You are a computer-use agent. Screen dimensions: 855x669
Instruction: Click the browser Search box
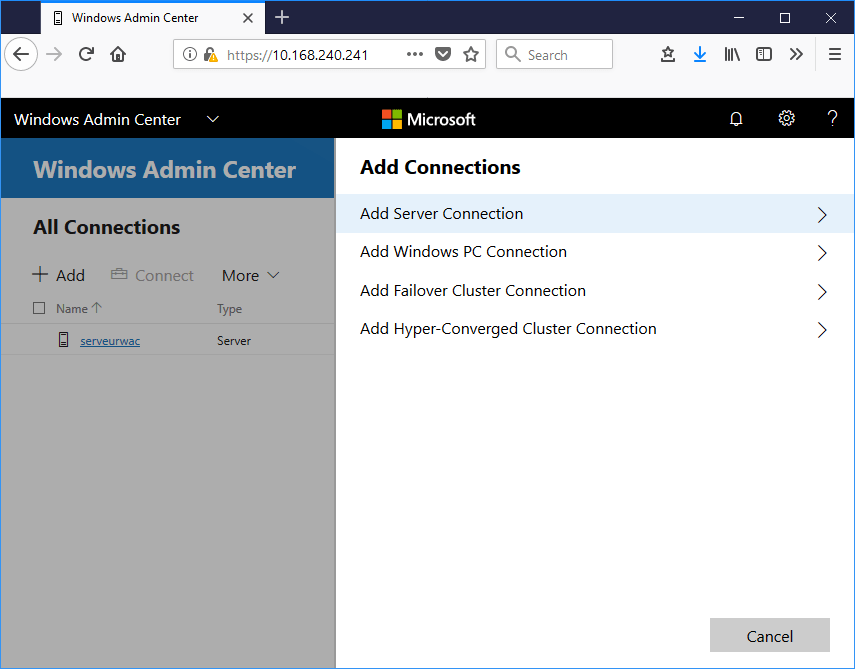coord(554,55)
